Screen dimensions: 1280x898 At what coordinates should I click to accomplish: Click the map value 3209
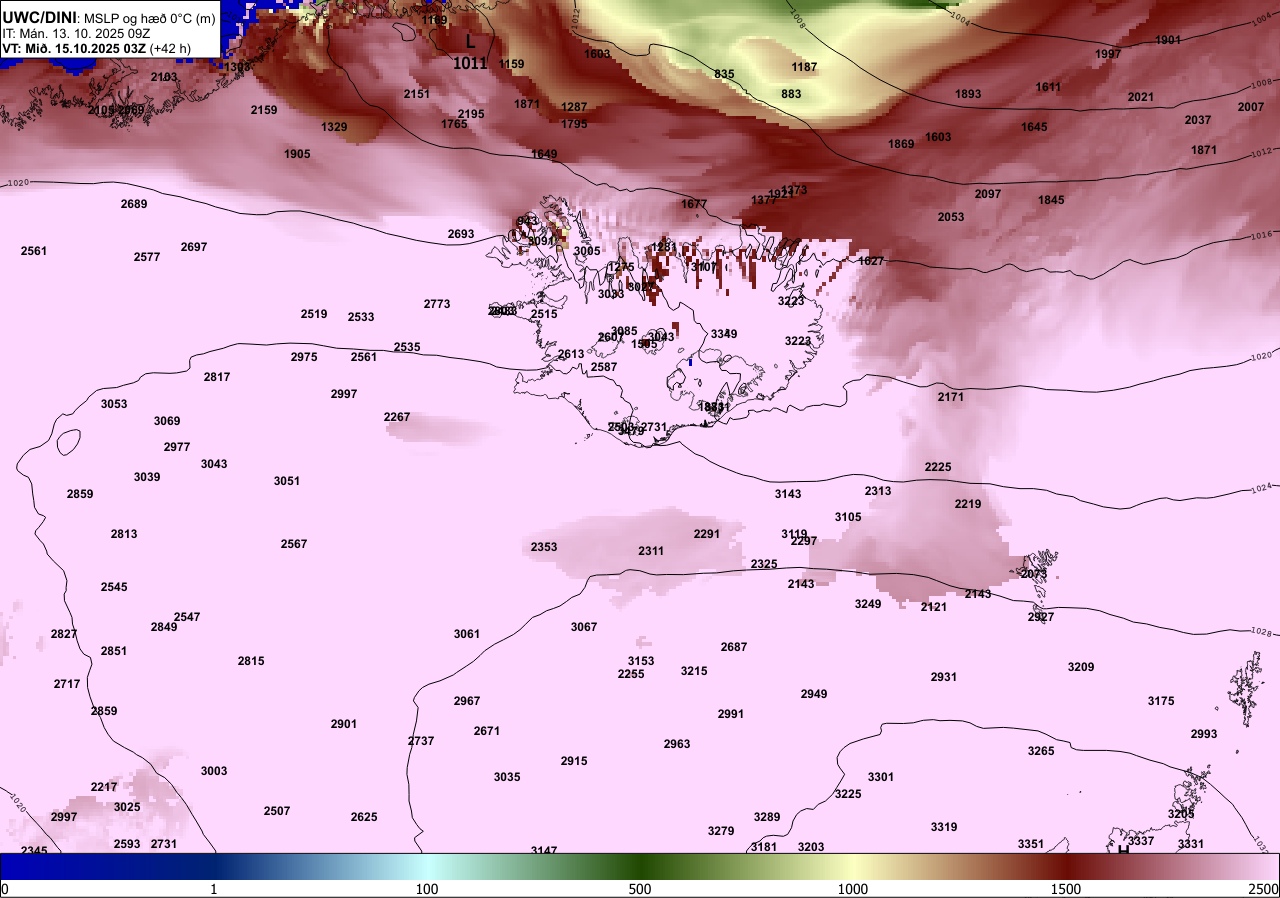(1081, 667)
